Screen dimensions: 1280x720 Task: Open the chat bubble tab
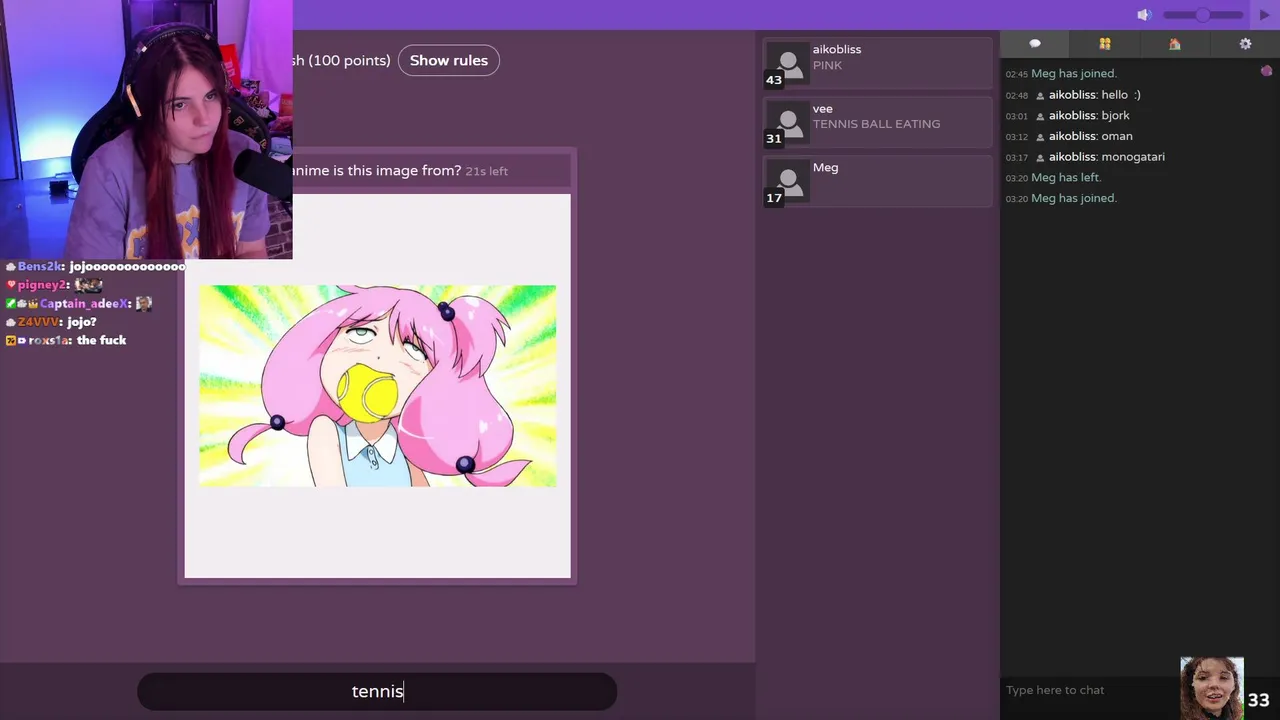click(x=1035, y=44)
